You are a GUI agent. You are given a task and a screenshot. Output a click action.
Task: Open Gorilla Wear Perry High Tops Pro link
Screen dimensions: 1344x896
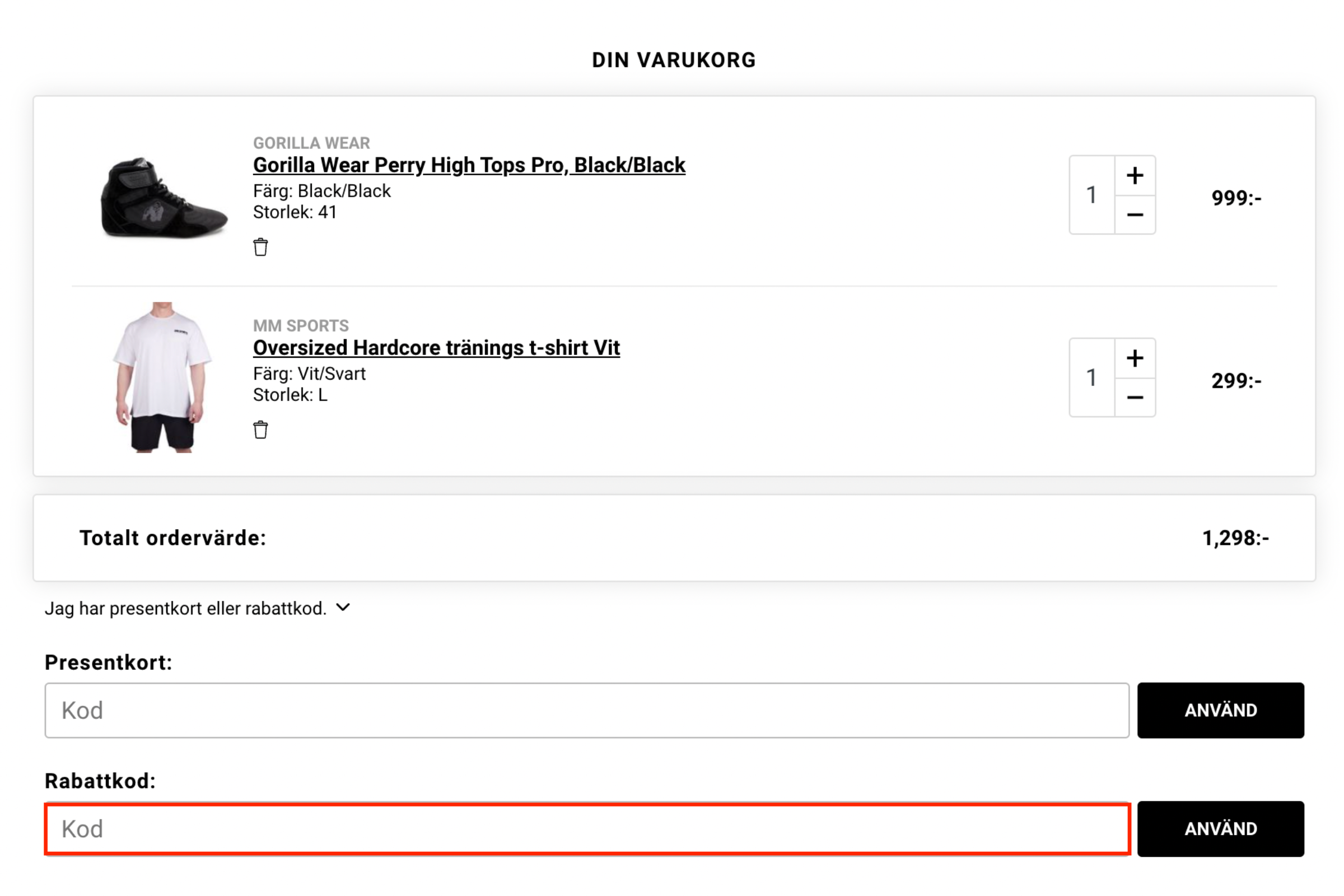pos(469,165)
